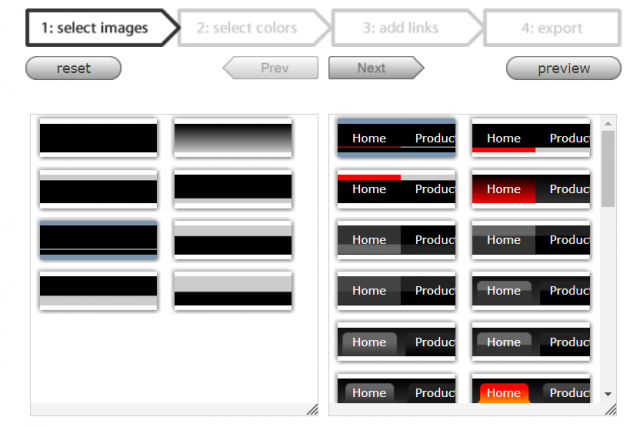Pick the style with red bar above Home

coord(396,189)
